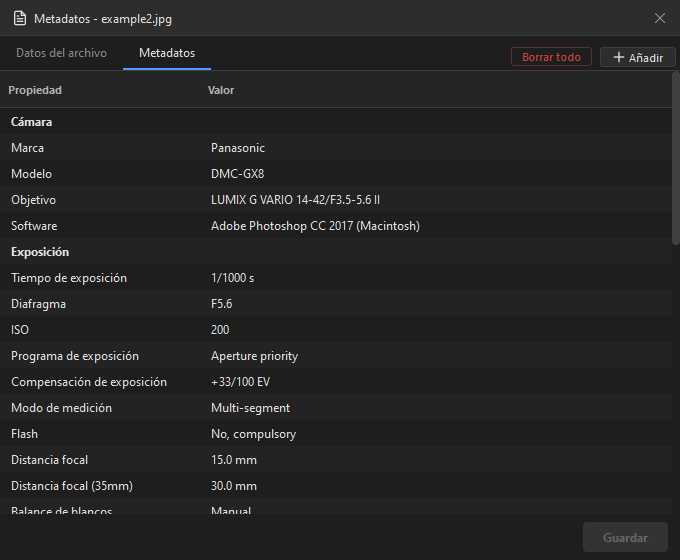
Task: Select the Cámara section heading
Action: (x=31, y=122)
